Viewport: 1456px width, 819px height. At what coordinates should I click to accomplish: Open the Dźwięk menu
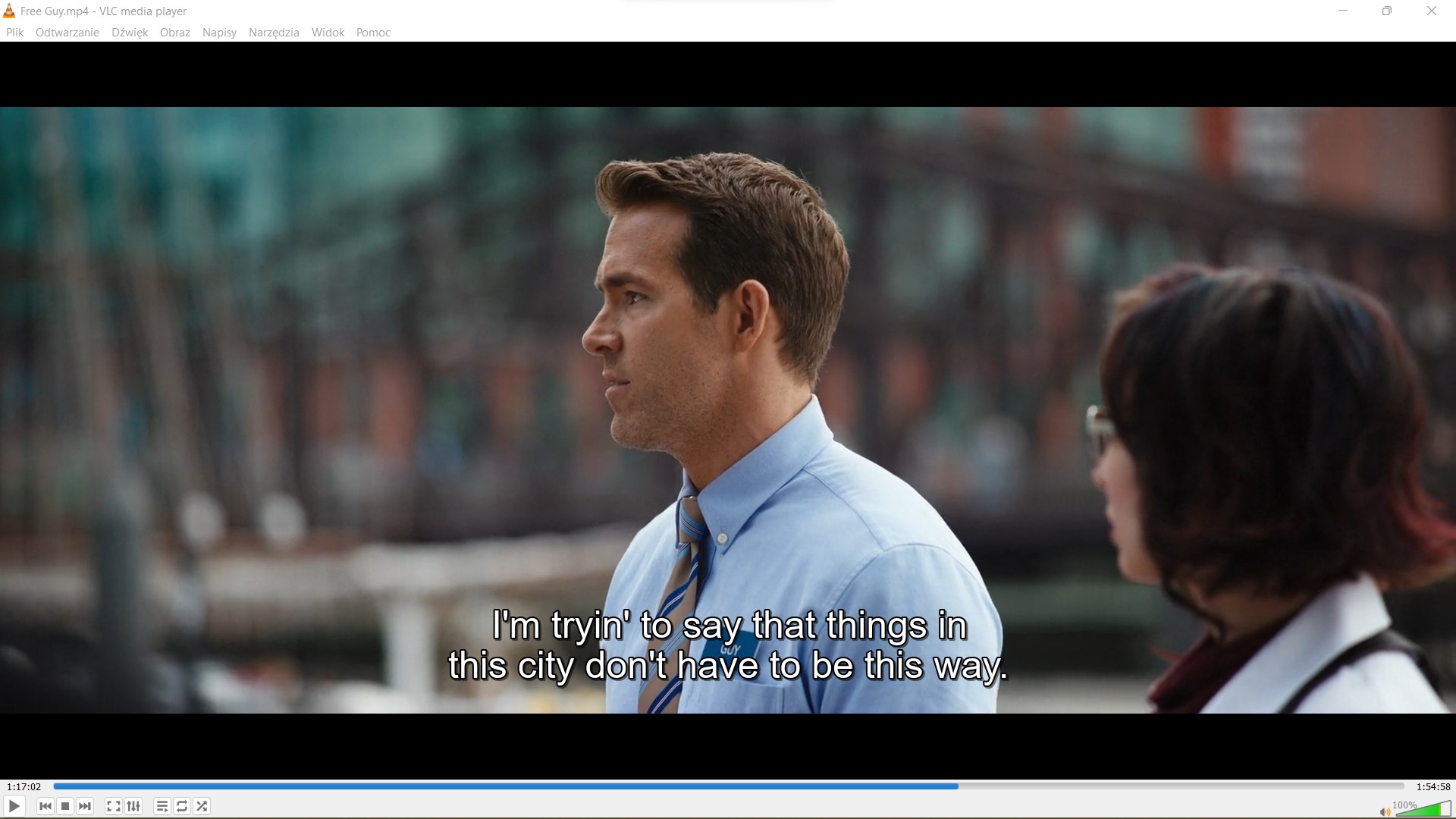pos(130,33)
